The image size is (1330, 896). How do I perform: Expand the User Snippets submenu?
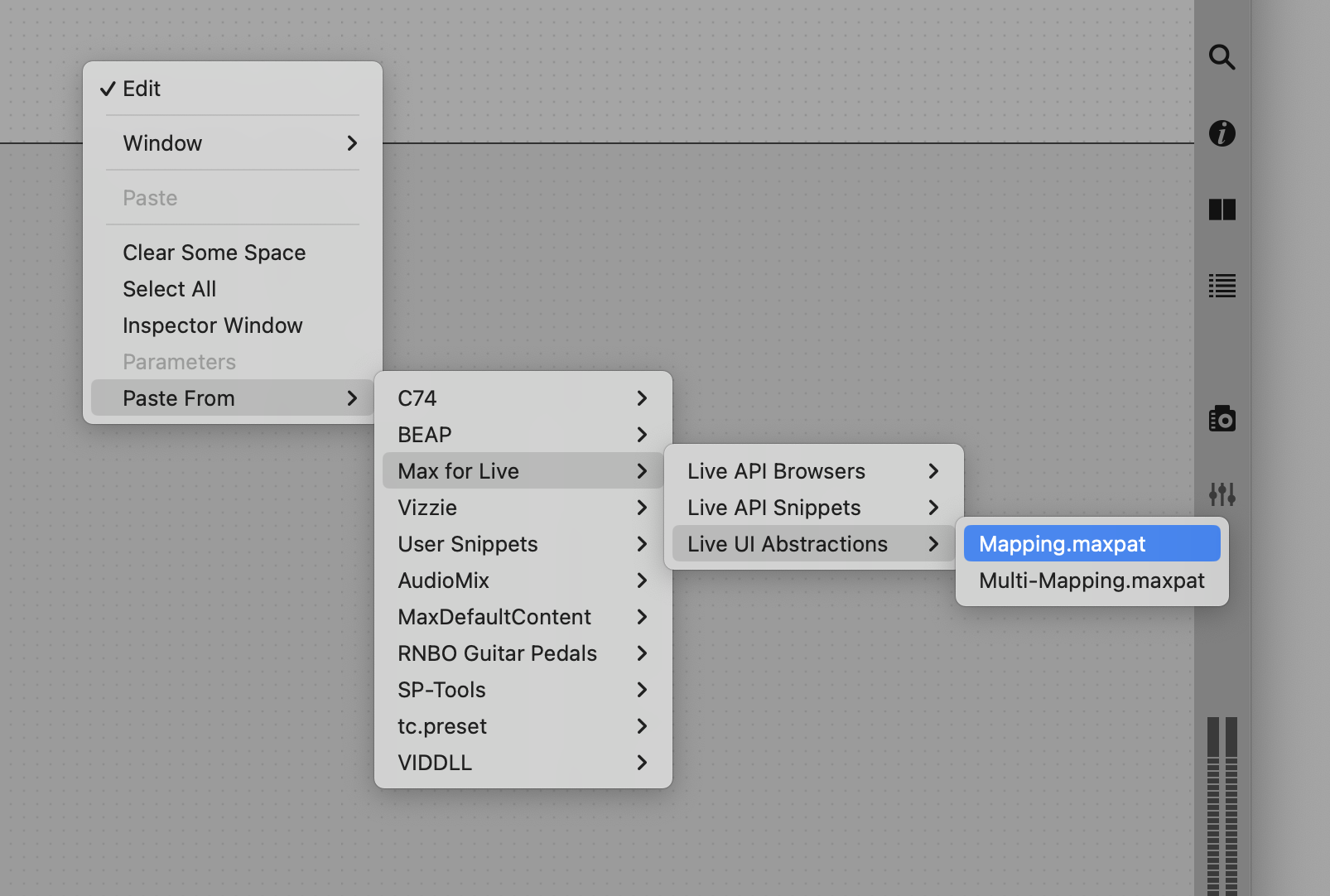click(x=523, y=544)
